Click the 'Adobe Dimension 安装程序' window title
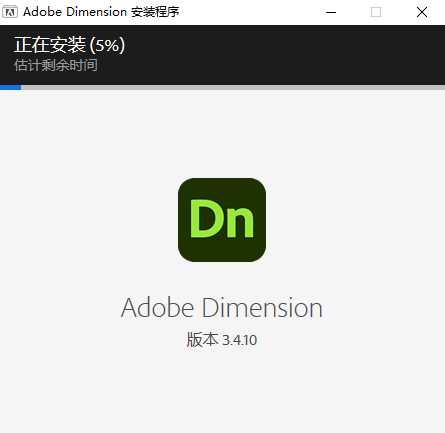445x433 pixels. 101,12
